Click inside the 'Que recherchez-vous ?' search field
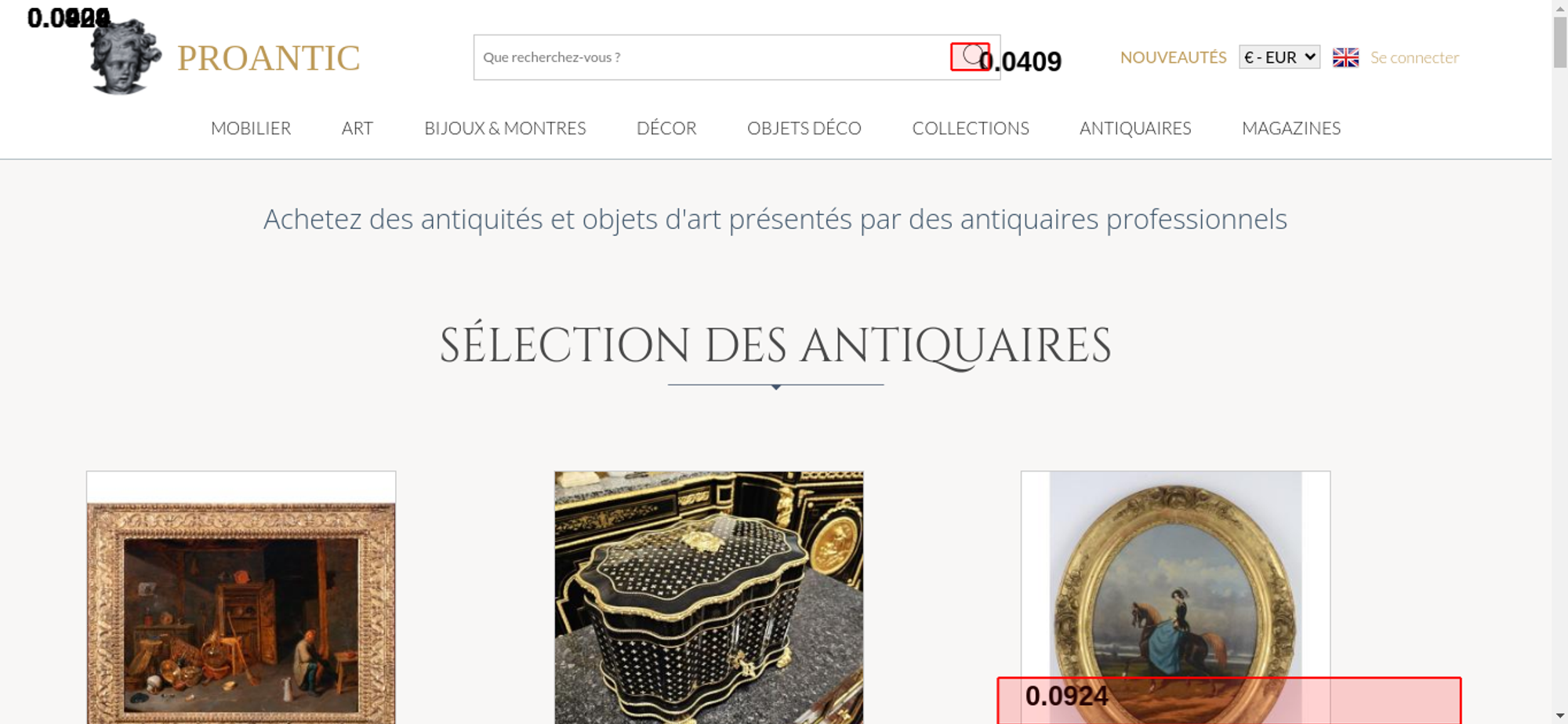1568x724 pixels. [712, 57]
